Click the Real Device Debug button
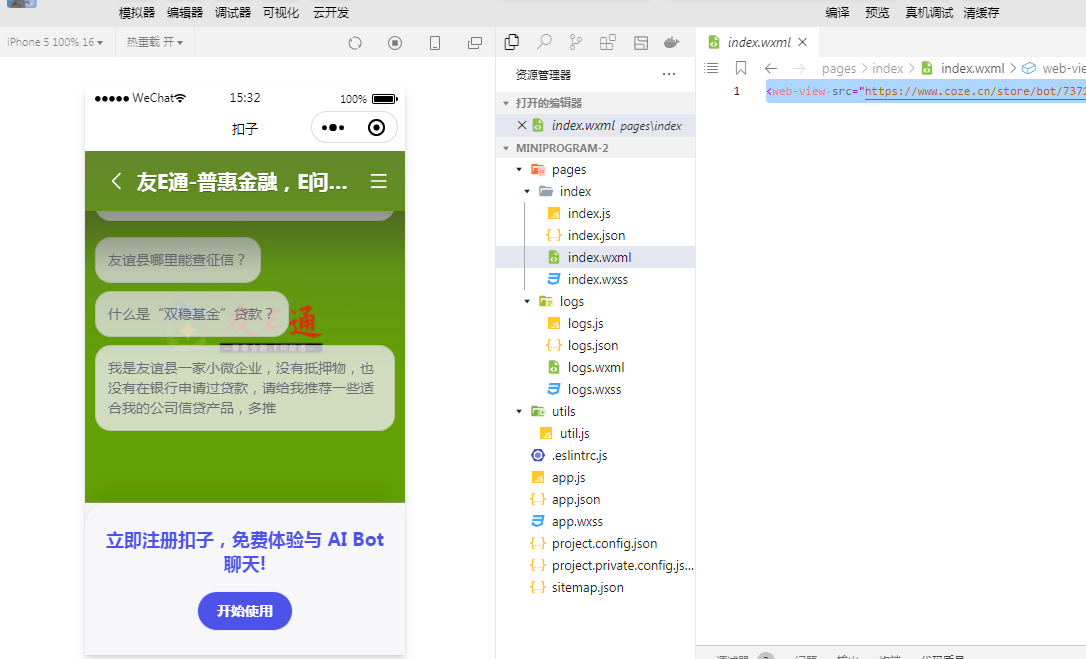Screen dimensions: 1086x659 [x=929, y=12]
